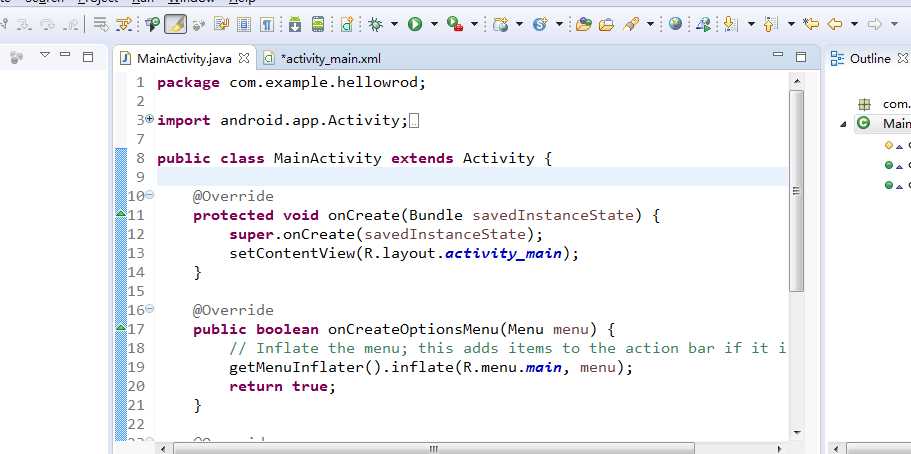911x454 pixels.
Task: Collapse Main class node in Outline
Action: 843,124
